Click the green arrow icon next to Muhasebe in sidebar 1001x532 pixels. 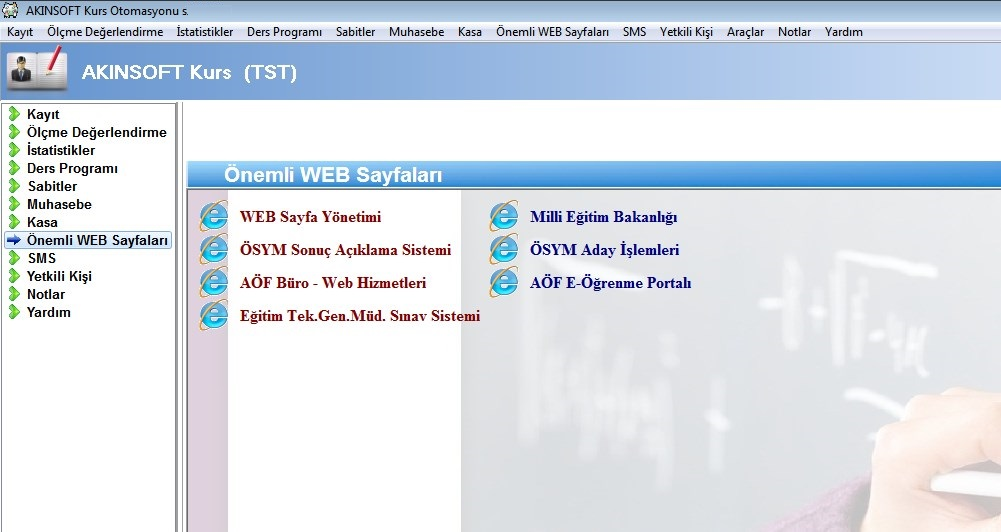(14, 204)
